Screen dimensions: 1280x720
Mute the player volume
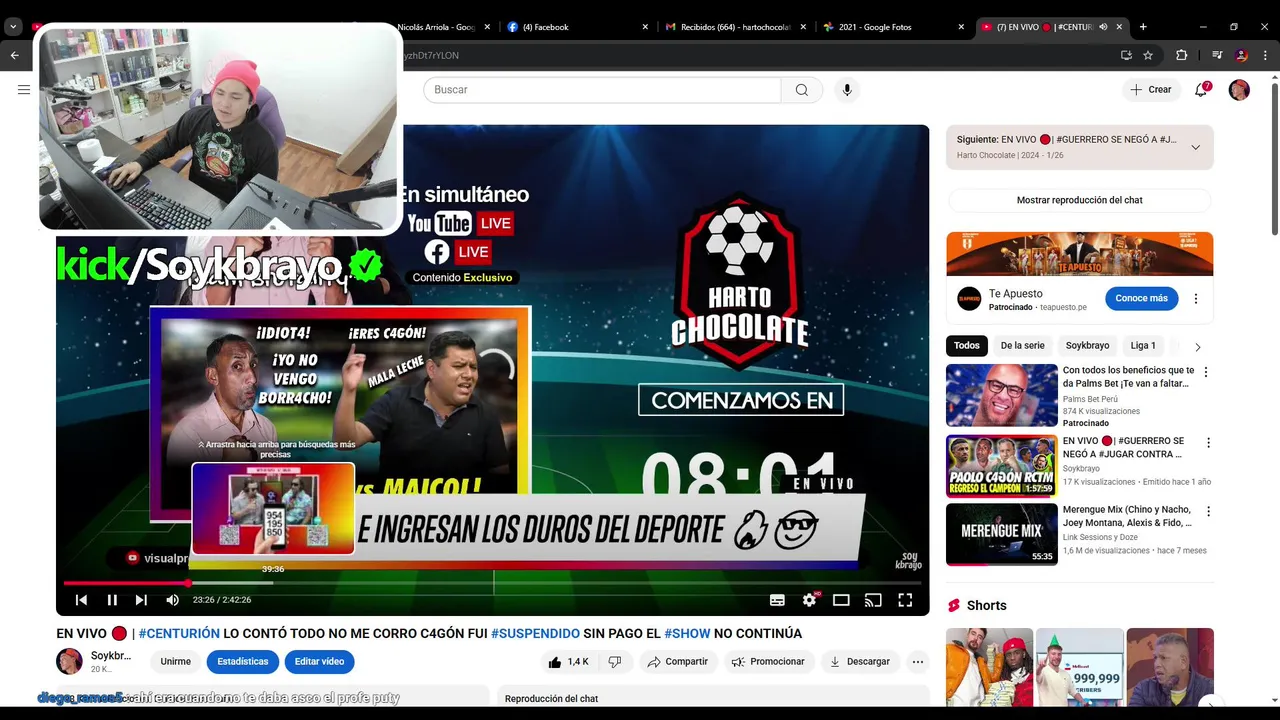tap(172, 600)
